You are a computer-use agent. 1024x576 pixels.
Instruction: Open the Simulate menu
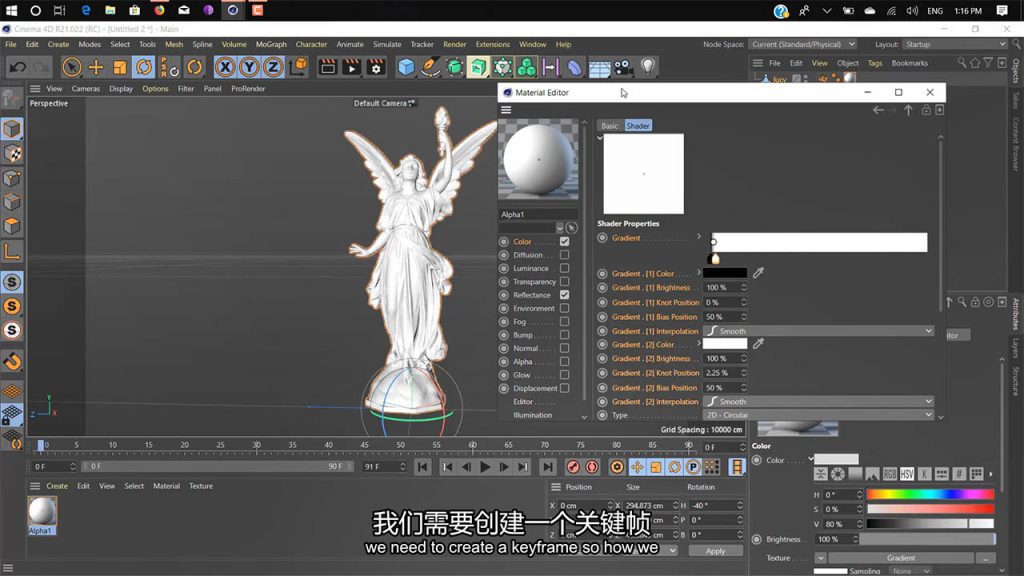coord(387,44)
